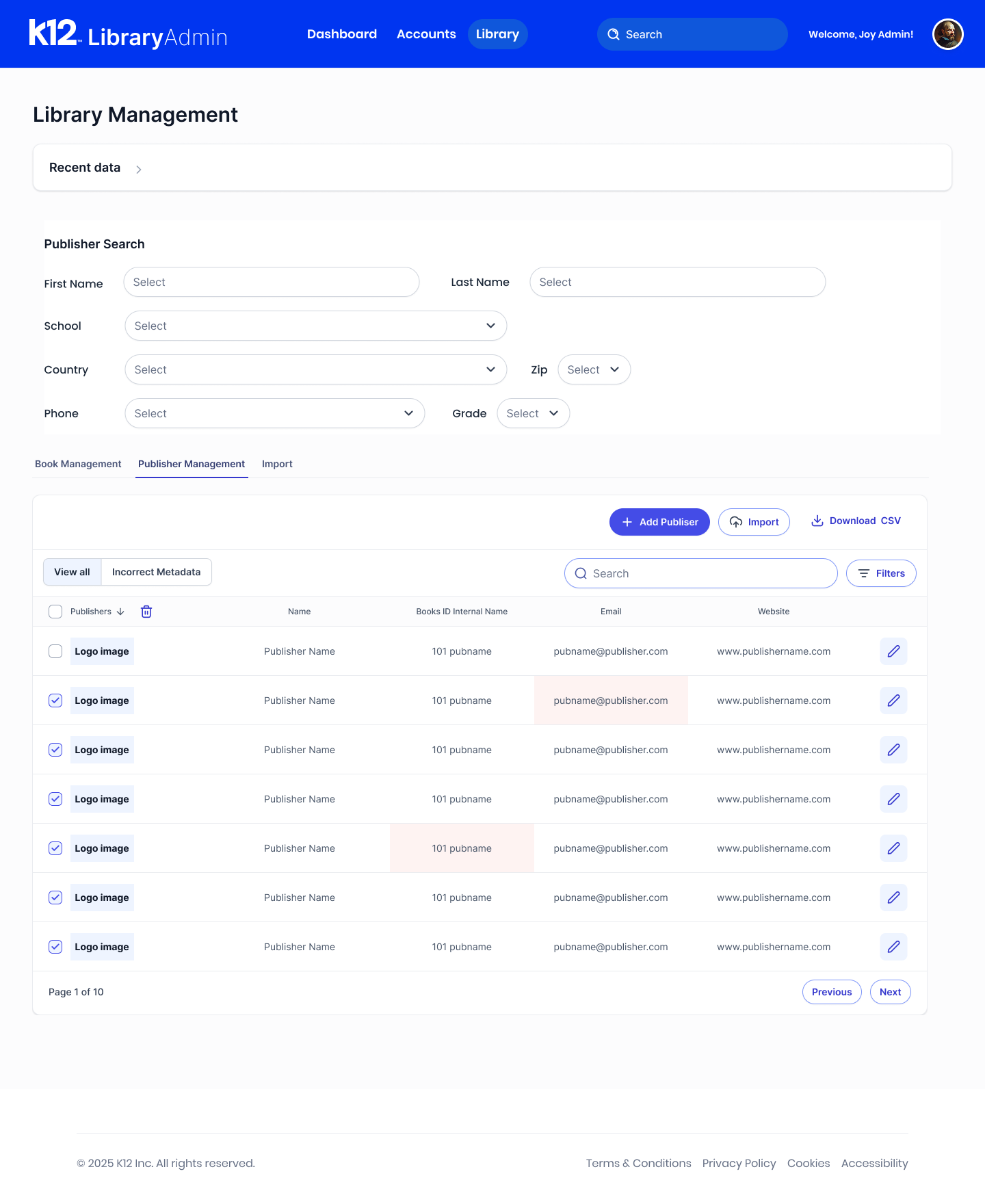The width and height of the screenshot is (985, 1204).
Task: Open the Zip dropdown
Action: coord(594,369)
